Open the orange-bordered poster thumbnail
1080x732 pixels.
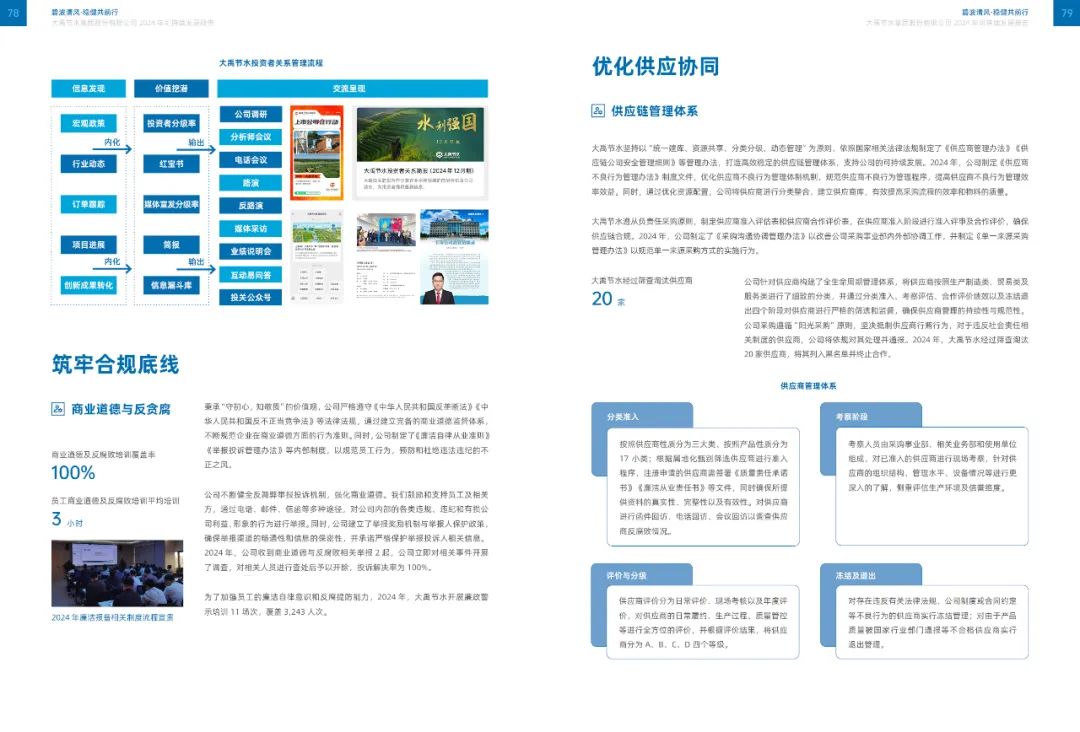click(317, 153)
